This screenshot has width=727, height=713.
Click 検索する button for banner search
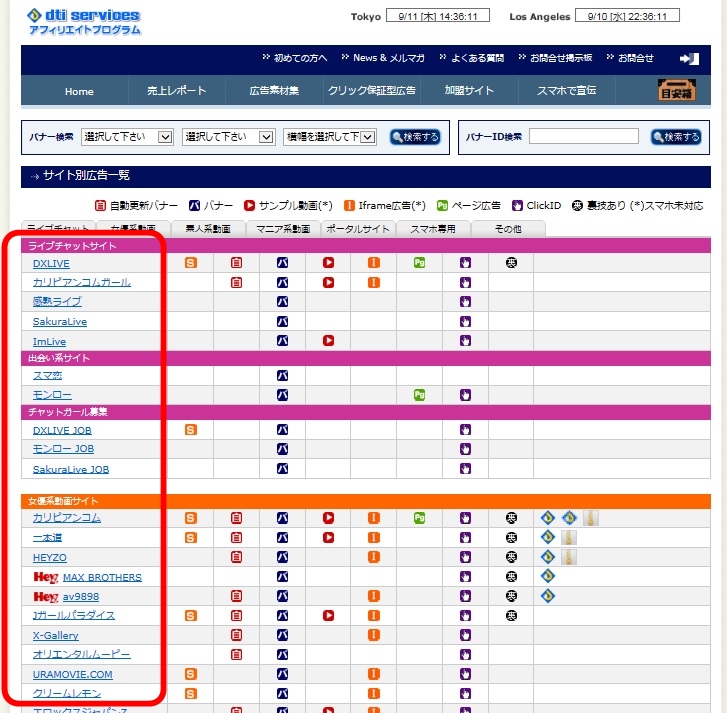click(415, 137)
